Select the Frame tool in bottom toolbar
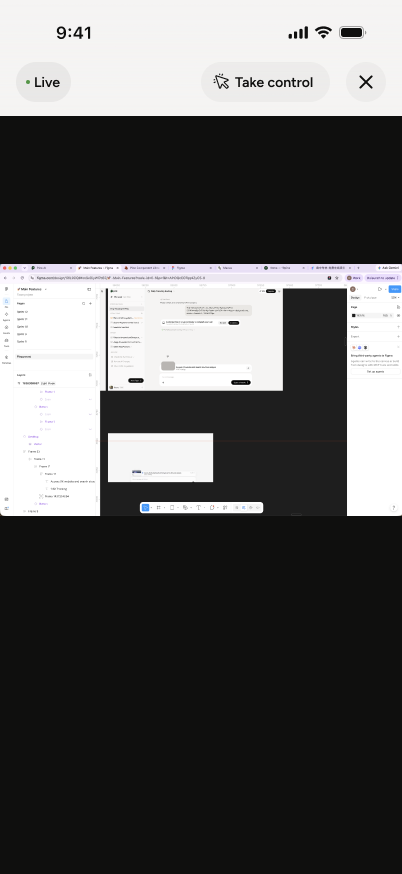Screen dimensions: 402x874 coord(158,508)
